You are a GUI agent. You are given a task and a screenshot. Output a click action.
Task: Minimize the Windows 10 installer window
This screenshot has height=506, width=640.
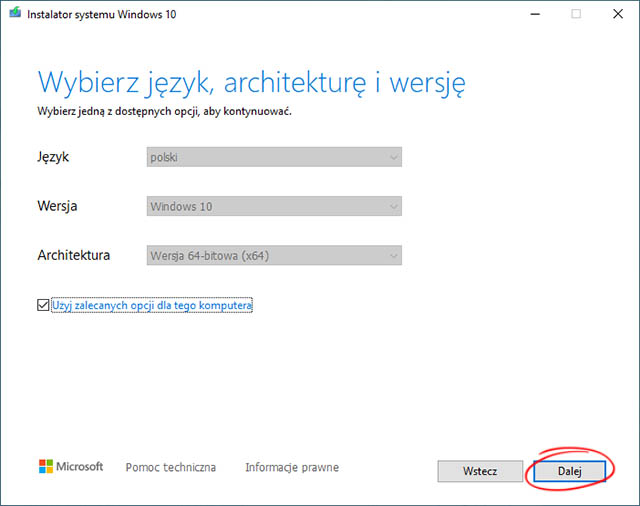tap(530, 14)
